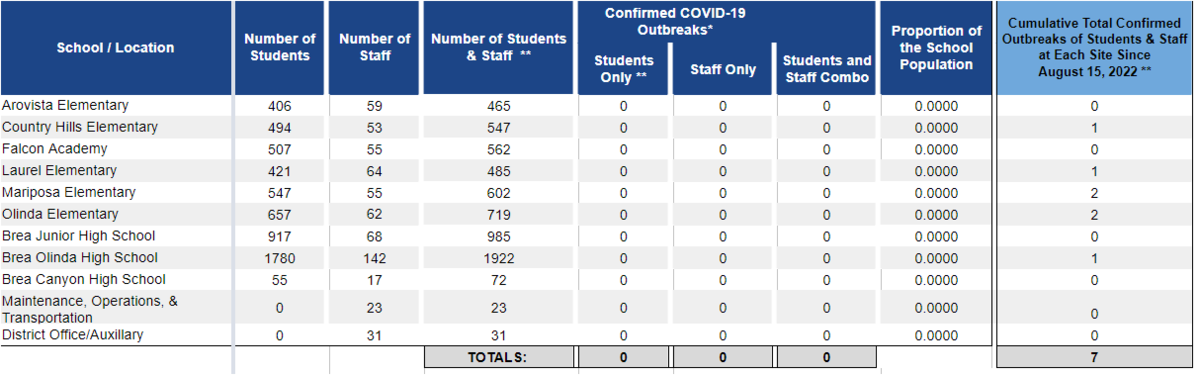This screenshot has height=375, width=1200.
Task: Click the Students Only sub-header
Action: point(623,69)
